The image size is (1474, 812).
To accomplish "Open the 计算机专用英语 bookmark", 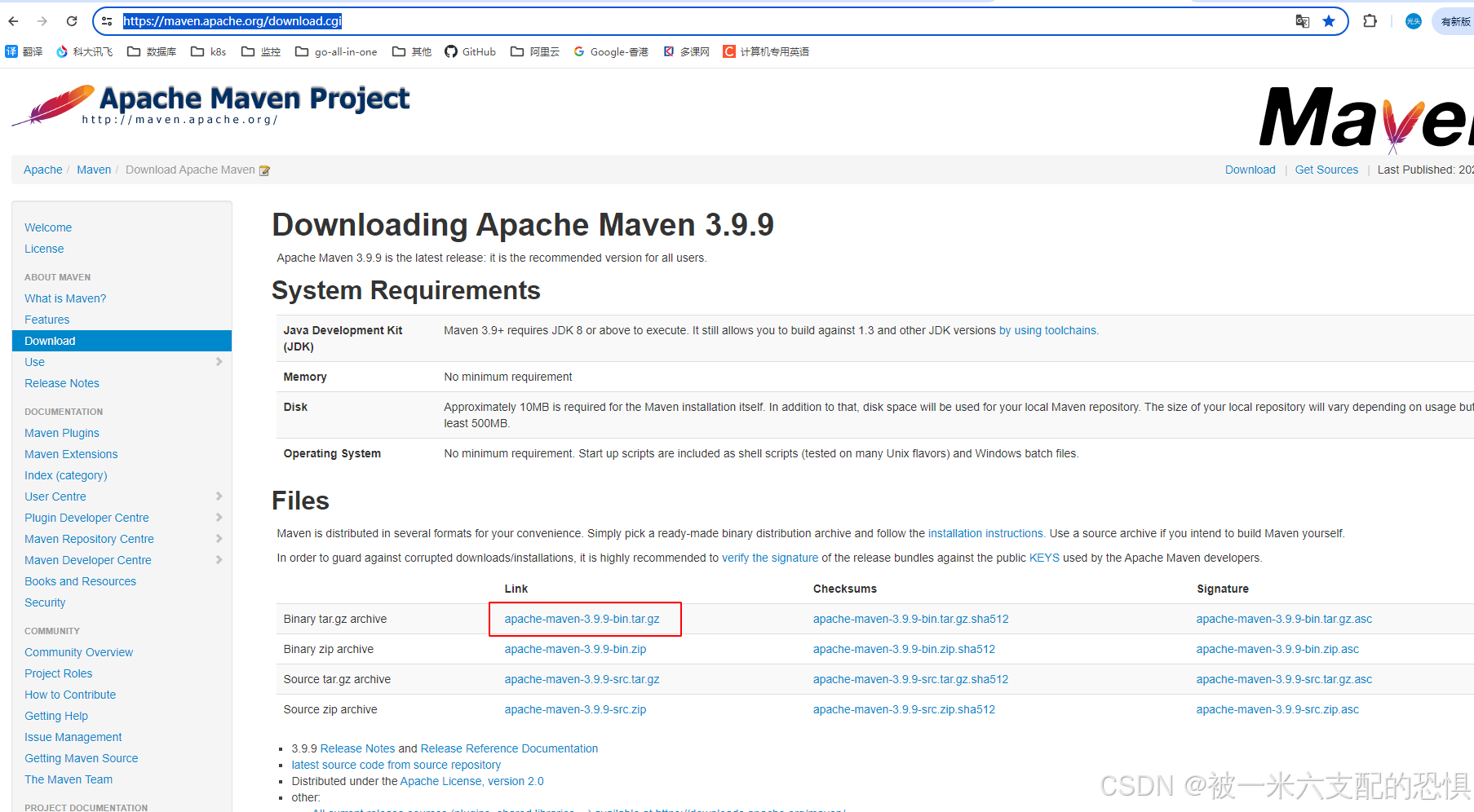I will click(x=766, y=51).
